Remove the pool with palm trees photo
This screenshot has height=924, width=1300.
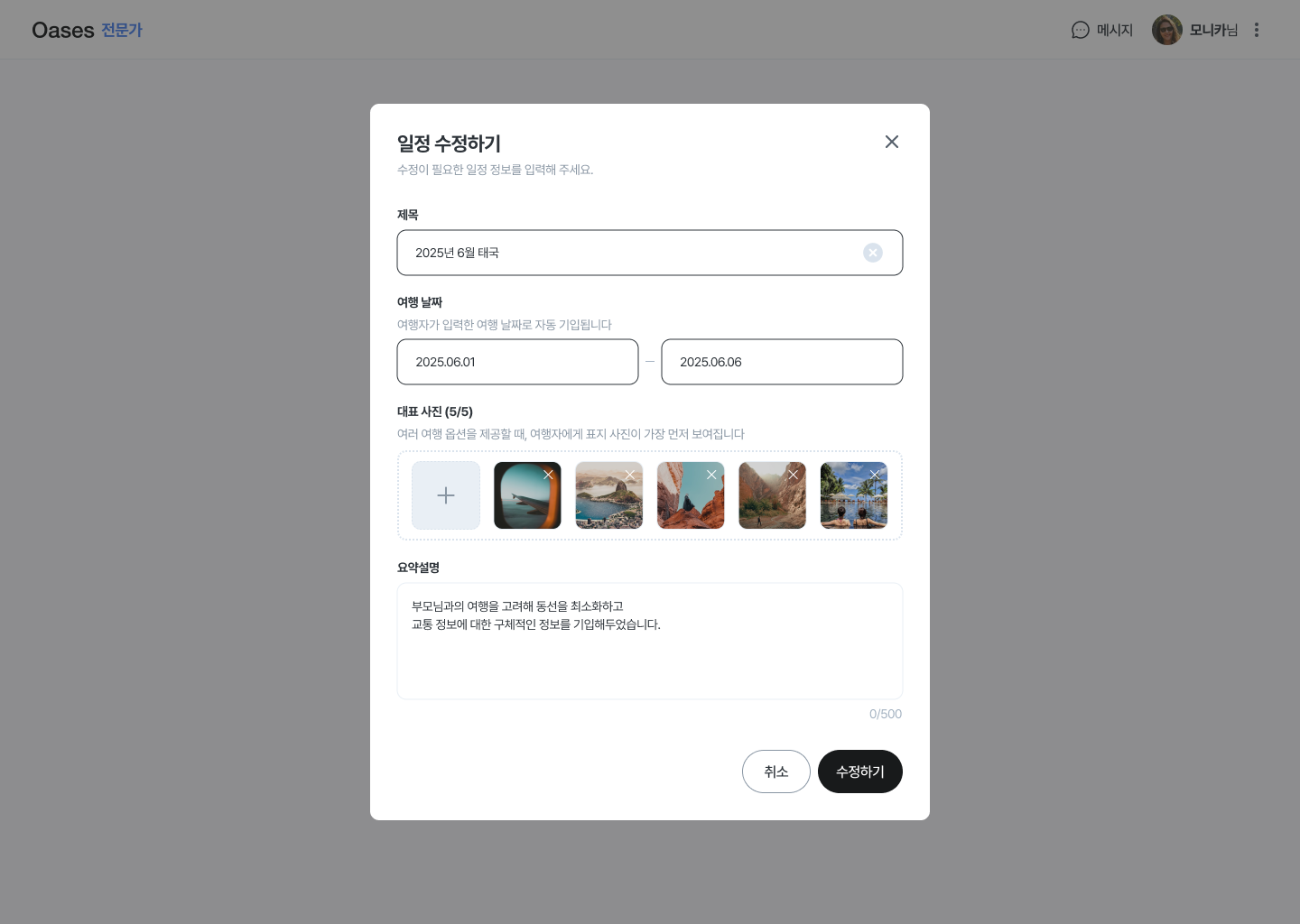(x=875, y=475)
